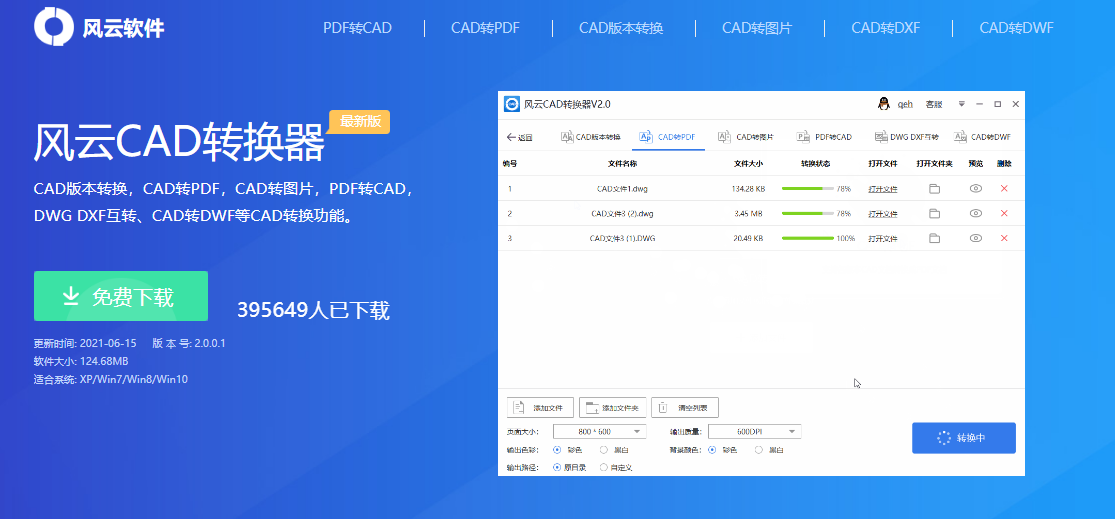Click the 395649人已下载 download count
This screenshot has height=519, width=1115.
314,311
